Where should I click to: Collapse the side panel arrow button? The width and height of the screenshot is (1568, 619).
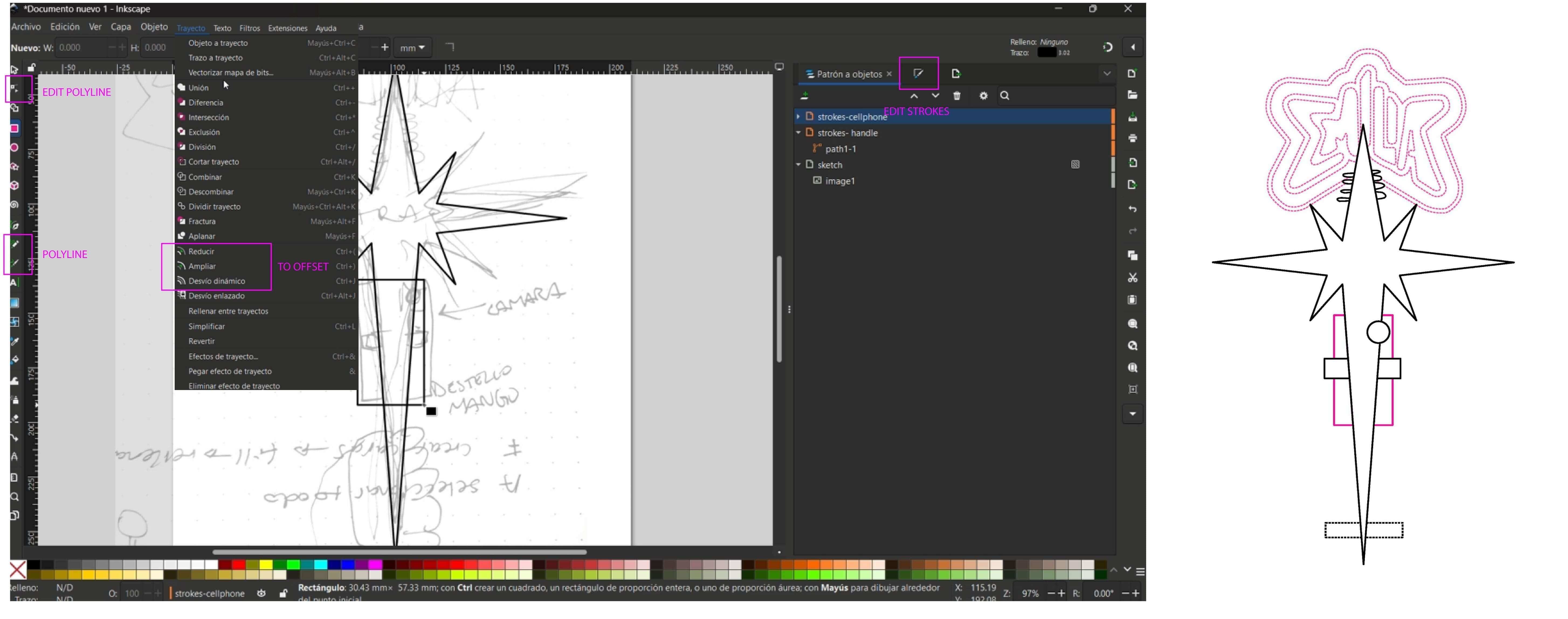(1133, 47)
